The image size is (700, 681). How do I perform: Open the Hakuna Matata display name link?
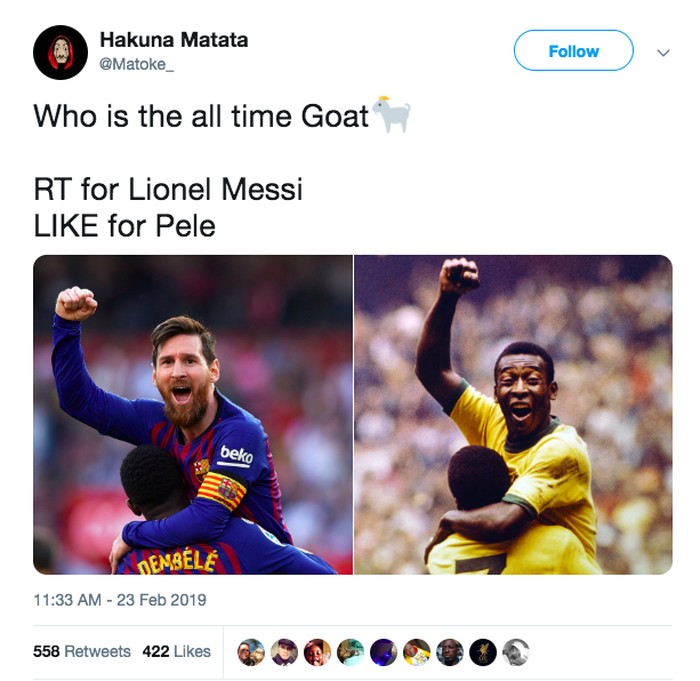coord(174,40)
